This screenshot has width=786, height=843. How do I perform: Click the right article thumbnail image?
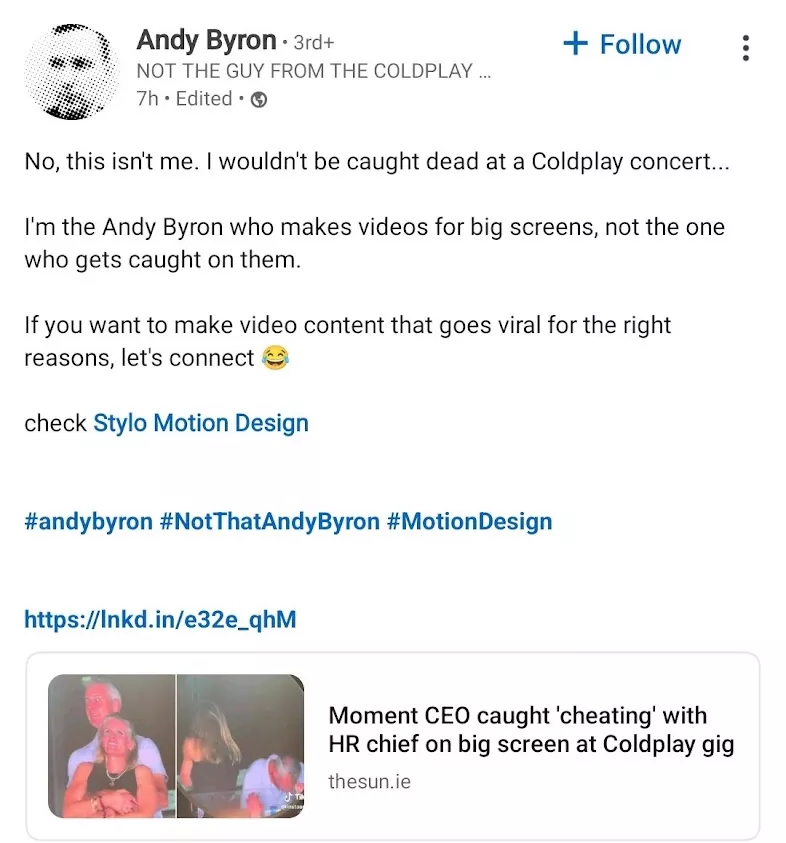tap(240, 746)
